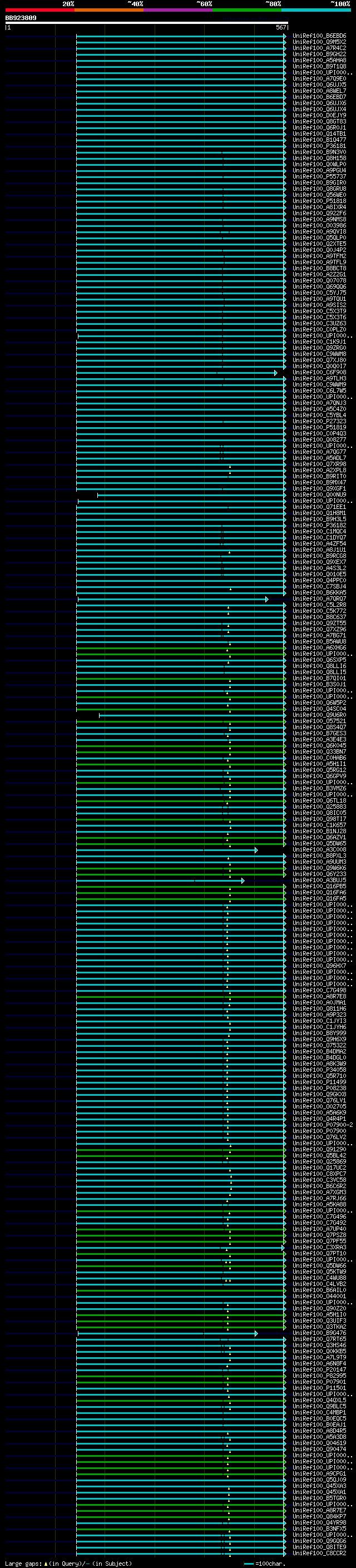Click hit label UniRef100_B9T1Q8
Viewport: 356px width, 1568px height.
point(319,66)
